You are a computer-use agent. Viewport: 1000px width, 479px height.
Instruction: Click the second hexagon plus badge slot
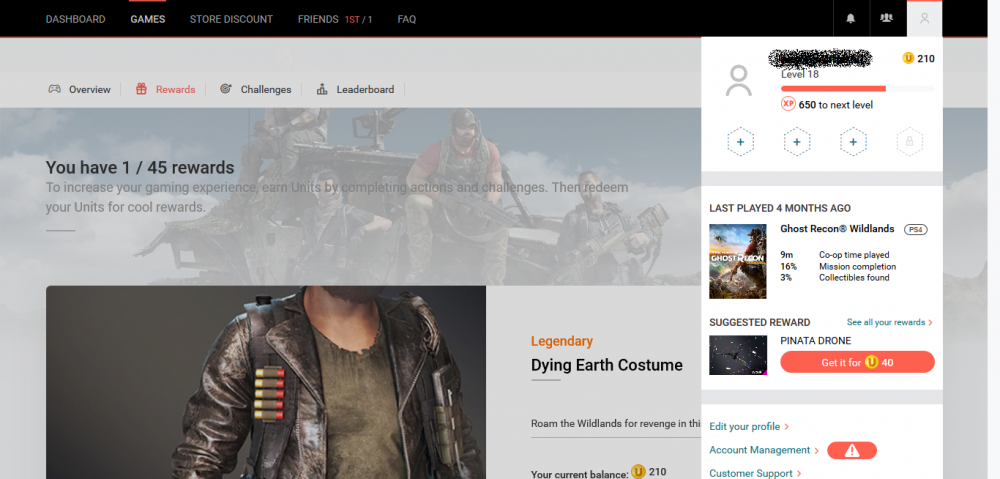pyautogui.click(x=797, y=142)
